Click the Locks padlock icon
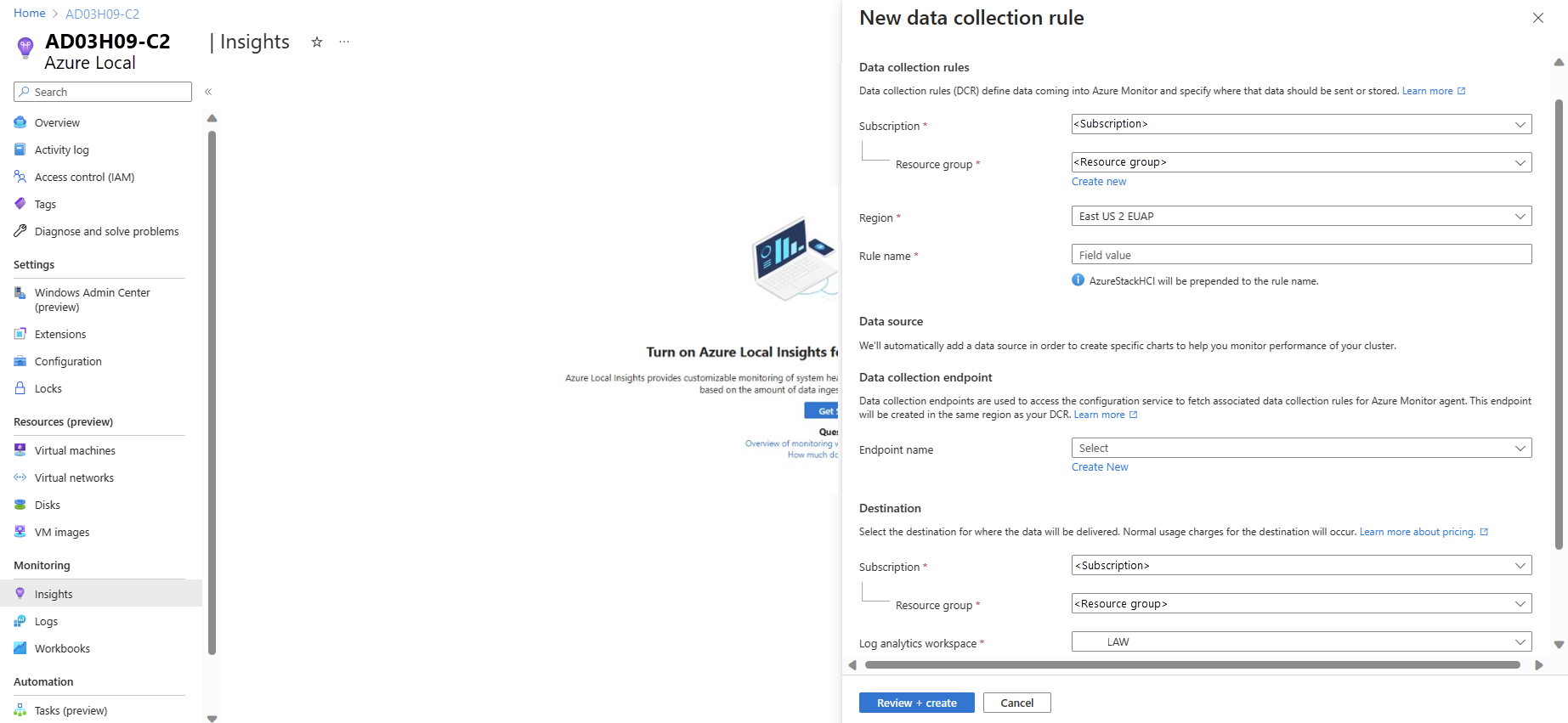Image resolution: width=1568 pixels, height=723 pixels. pos(20,388)
